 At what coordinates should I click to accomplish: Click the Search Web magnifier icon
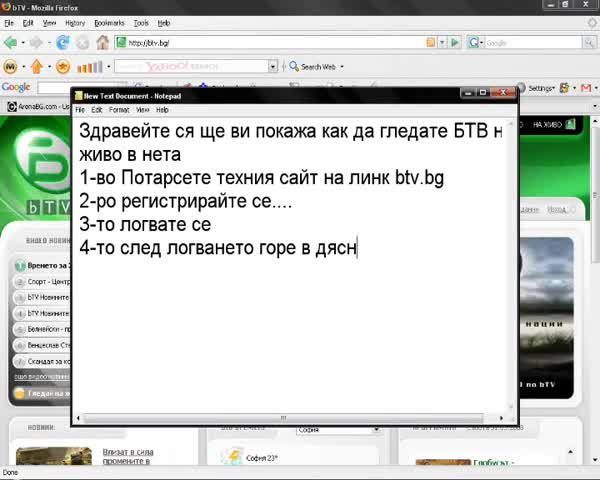pos(293,66)
